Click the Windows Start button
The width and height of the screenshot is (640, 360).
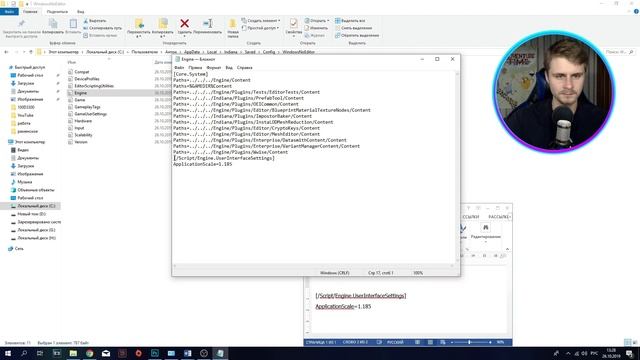8,353
